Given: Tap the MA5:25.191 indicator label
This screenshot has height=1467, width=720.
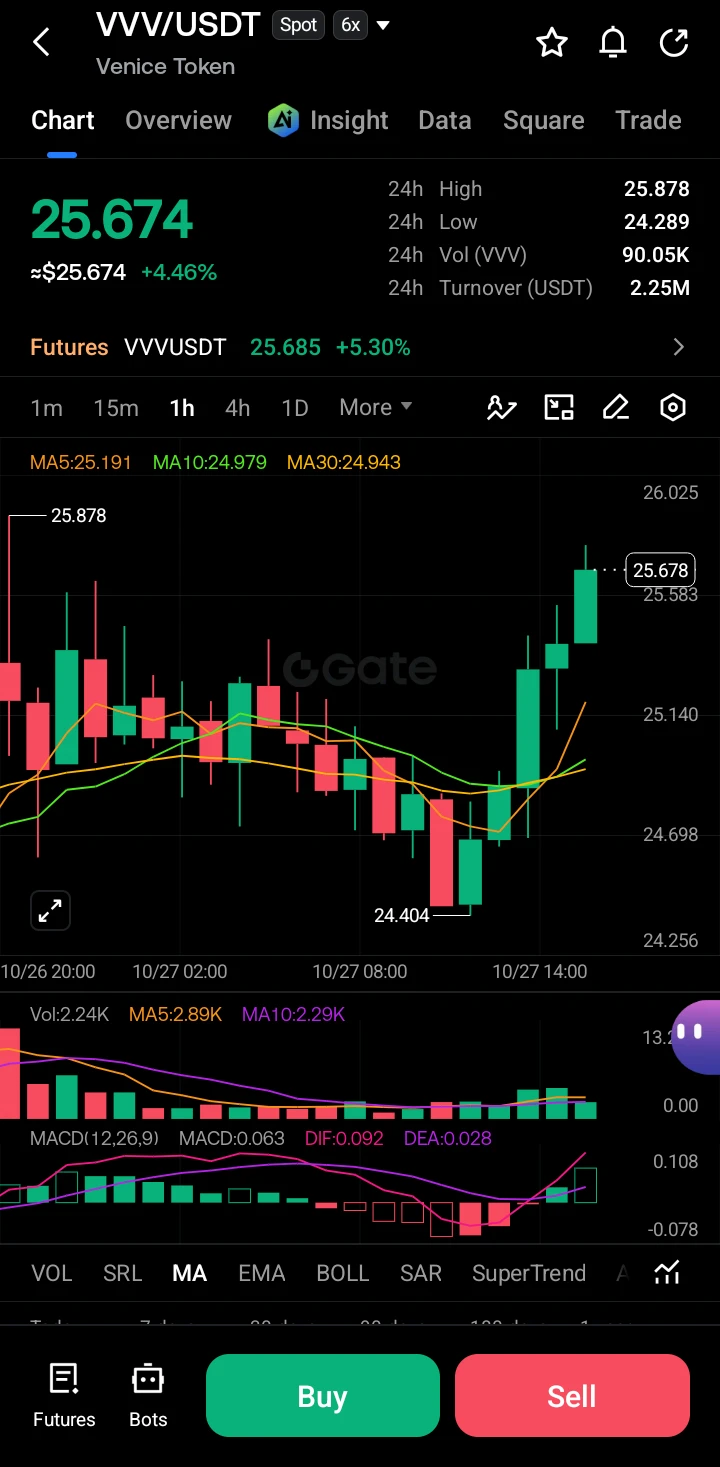Looking at the screenshot, I should 81,462.
